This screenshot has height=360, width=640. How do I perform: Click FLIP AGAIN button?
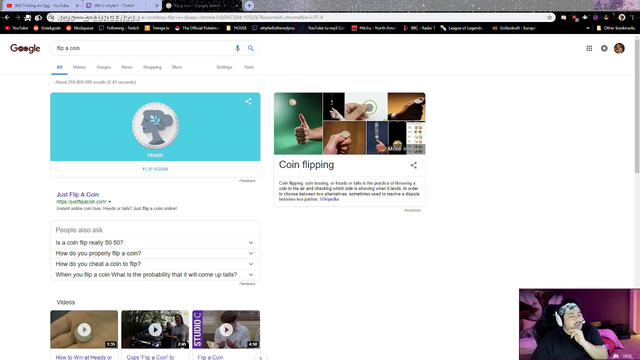155,169
